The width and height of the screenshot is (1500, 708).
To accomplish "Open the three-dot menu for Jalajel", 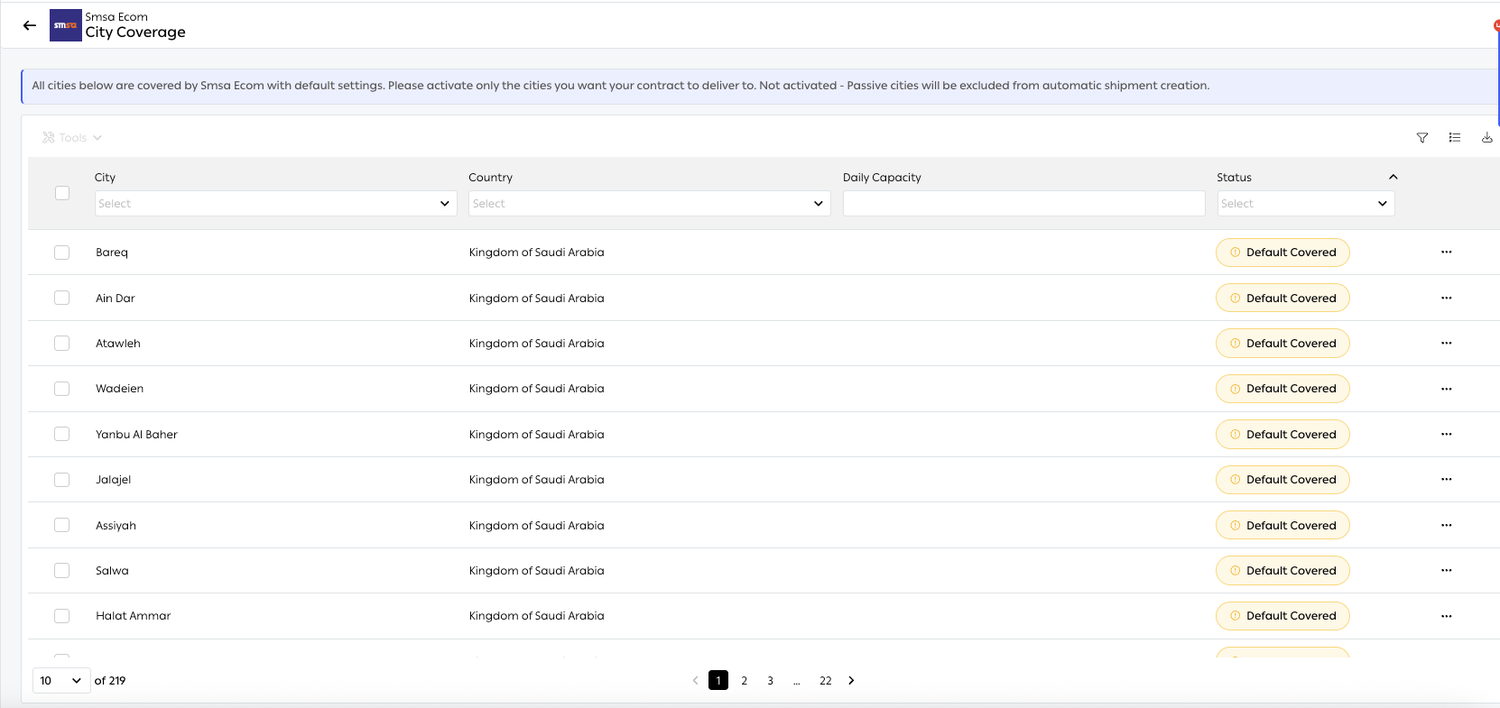I will coord(1446,479).
